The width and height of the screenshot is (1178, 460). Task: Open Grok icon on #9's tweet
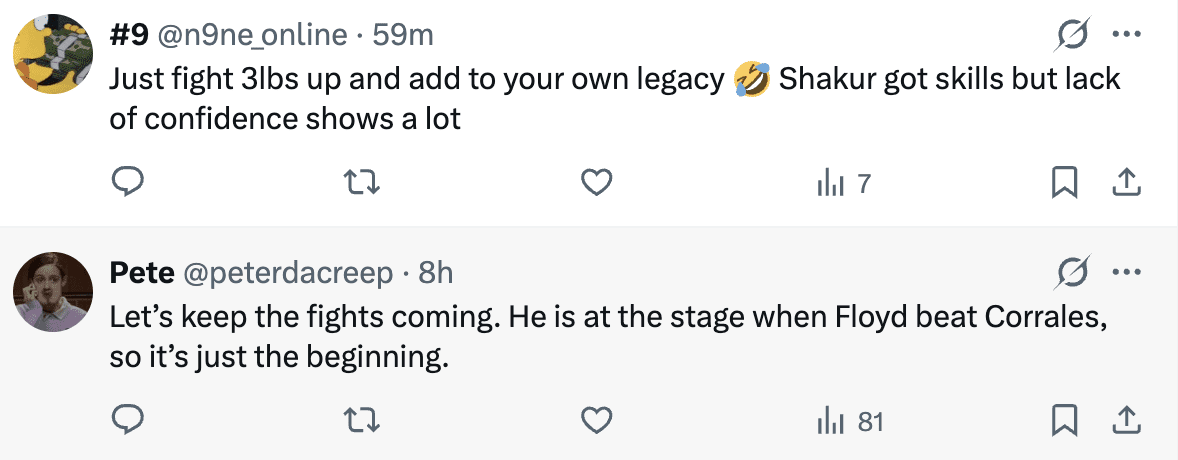(x=1073, y=35)
